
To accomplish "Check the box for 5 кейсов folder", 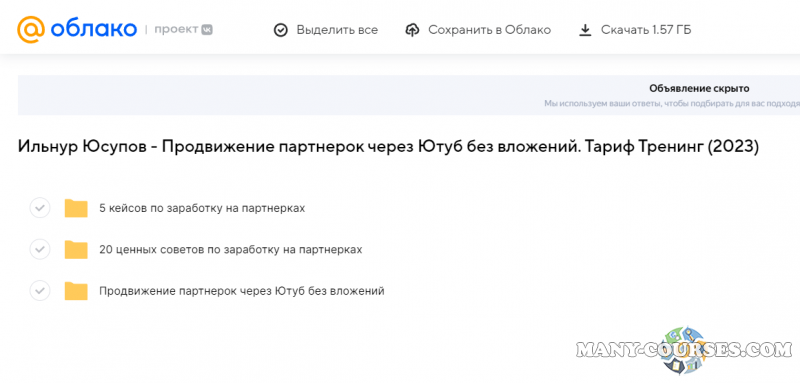I will pos(40,208).
